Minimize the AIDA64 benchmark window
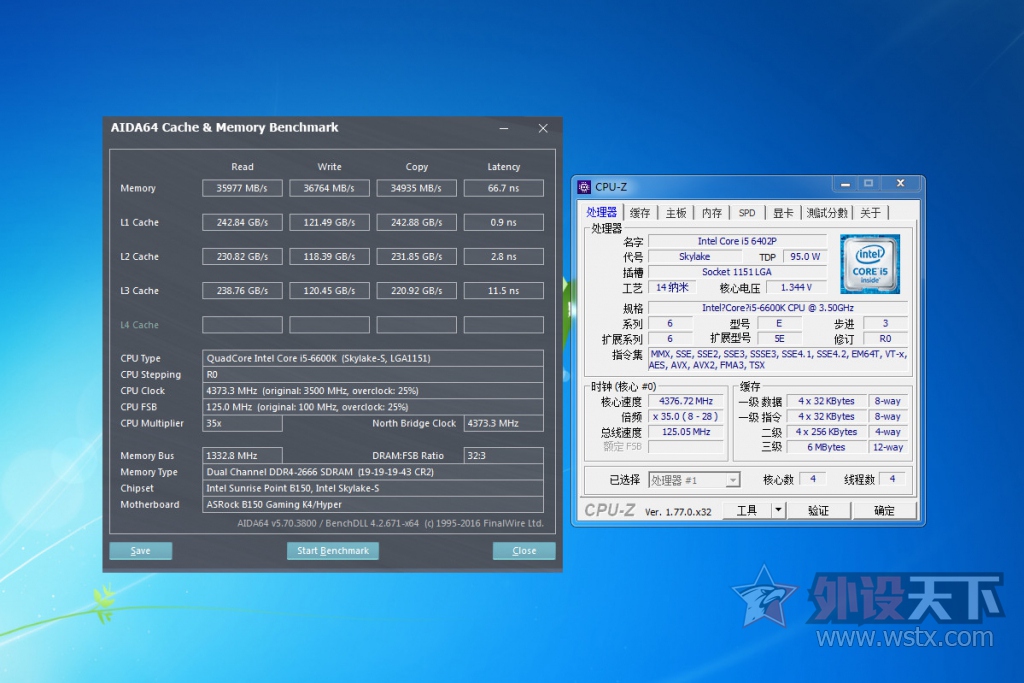Image resolution: width=1024 pixels, height=683 pixels. (x=504, y=128)
